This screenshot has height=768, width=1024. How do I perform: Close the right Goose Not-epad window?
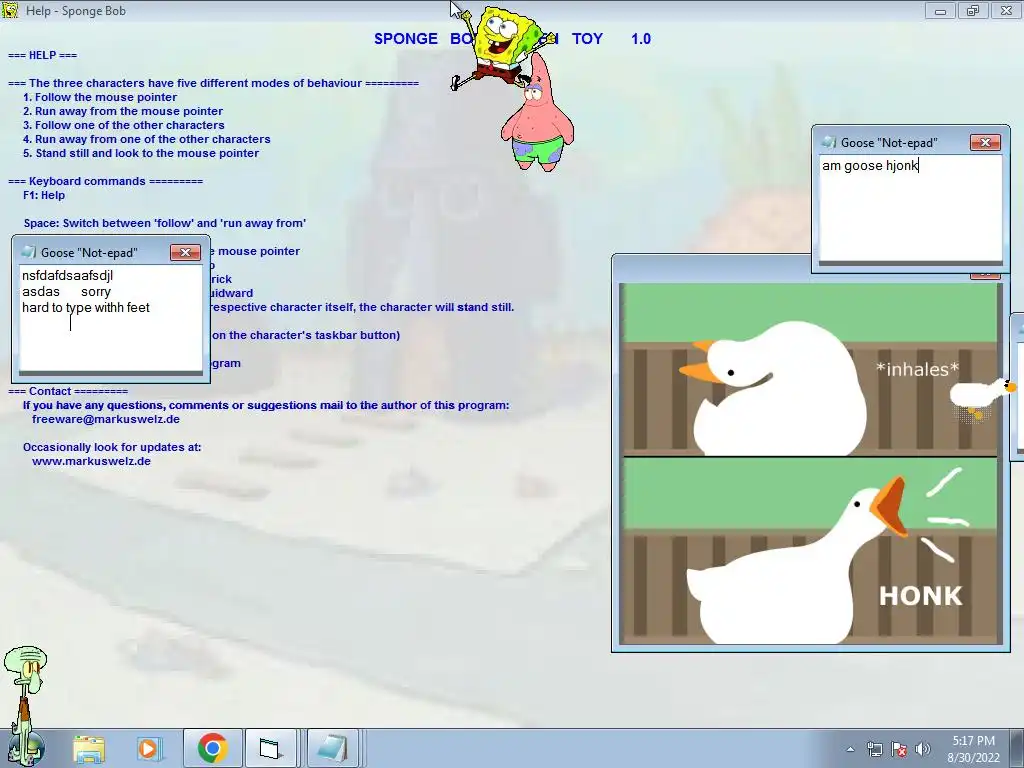click(x=985, y=142)
